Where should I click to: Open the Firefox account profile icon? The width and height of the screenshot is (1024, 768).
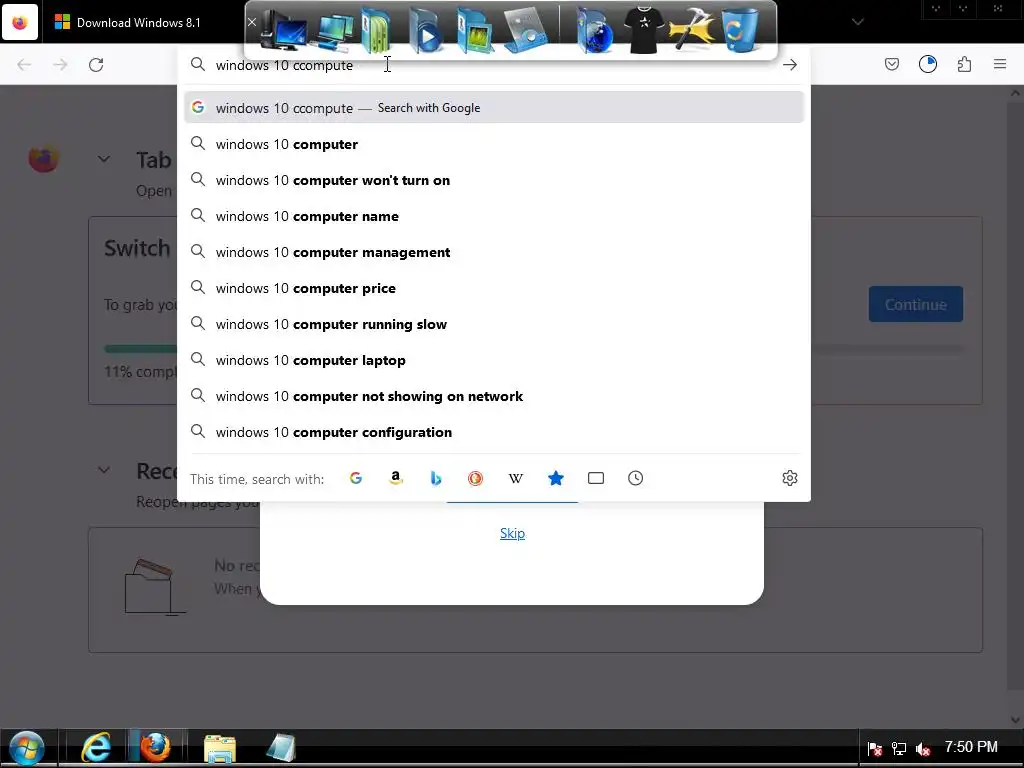928,64
